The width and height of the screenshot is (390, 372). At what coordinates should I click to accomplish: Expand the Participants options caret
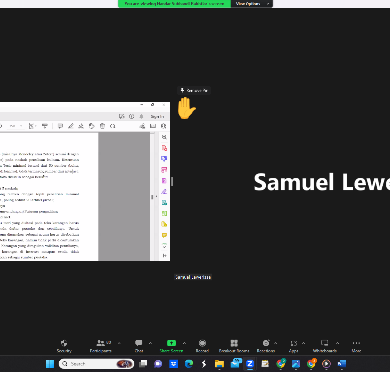coord(119,343)
